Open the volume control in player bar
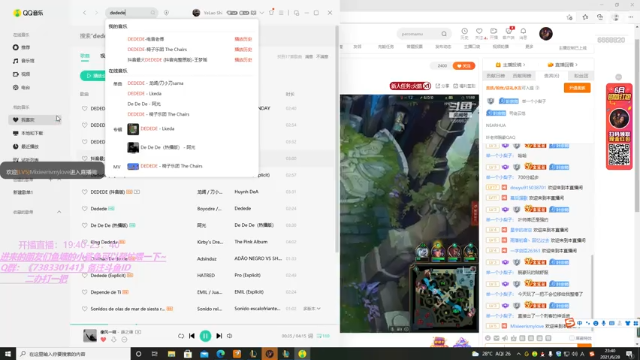 click(x=230, y=336)
